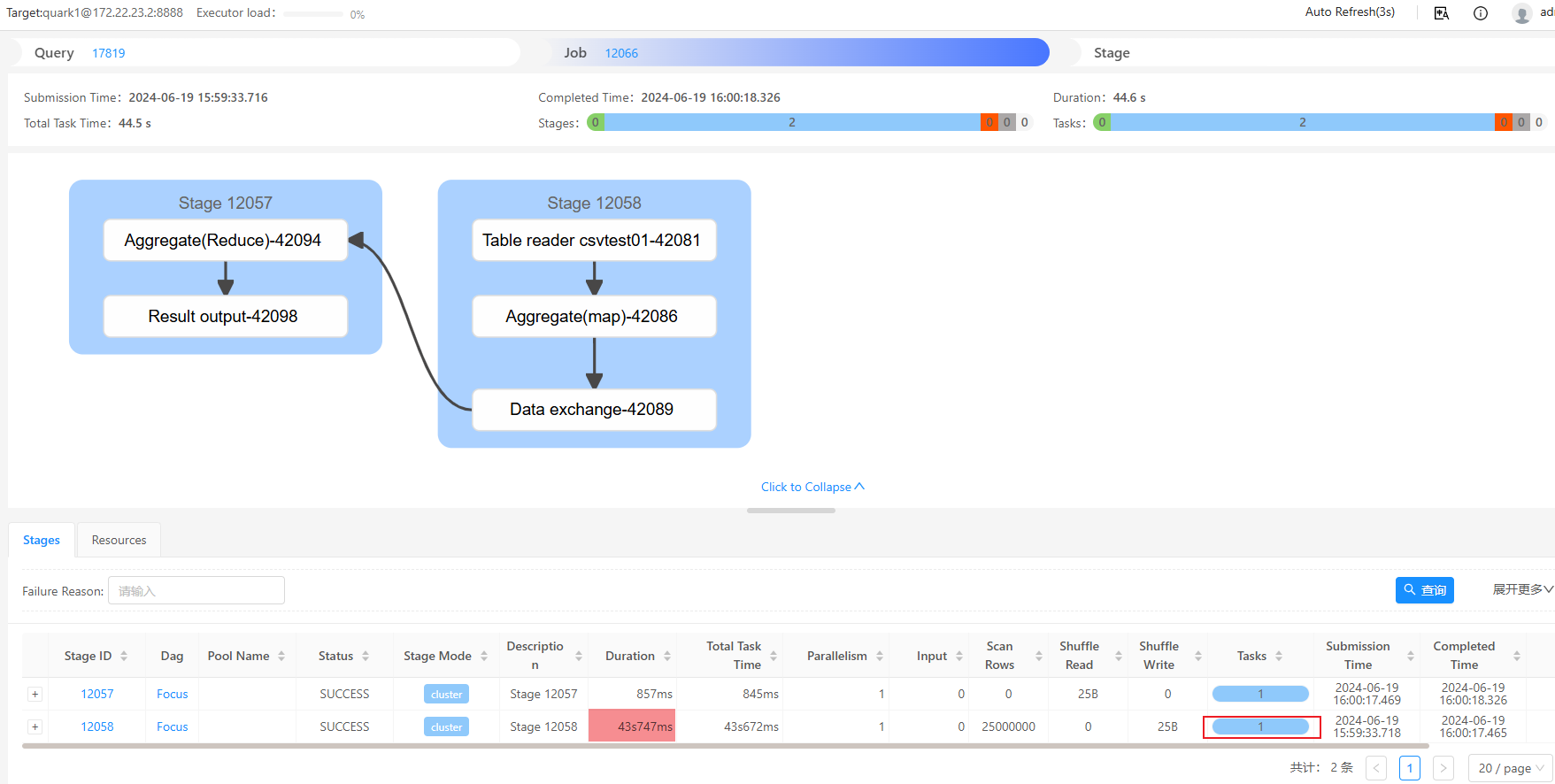The image size is (1555, 784).
Task: Sort by Stage ID column arrows
Action: tap(124, 656)
